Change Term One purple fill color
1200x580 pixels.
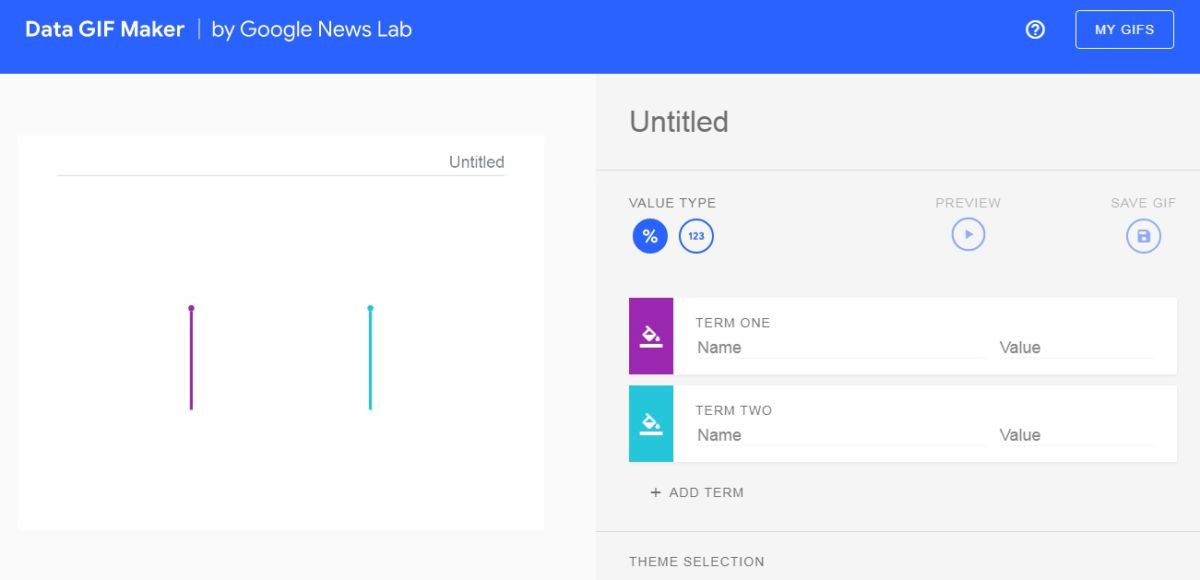[651, 336]
